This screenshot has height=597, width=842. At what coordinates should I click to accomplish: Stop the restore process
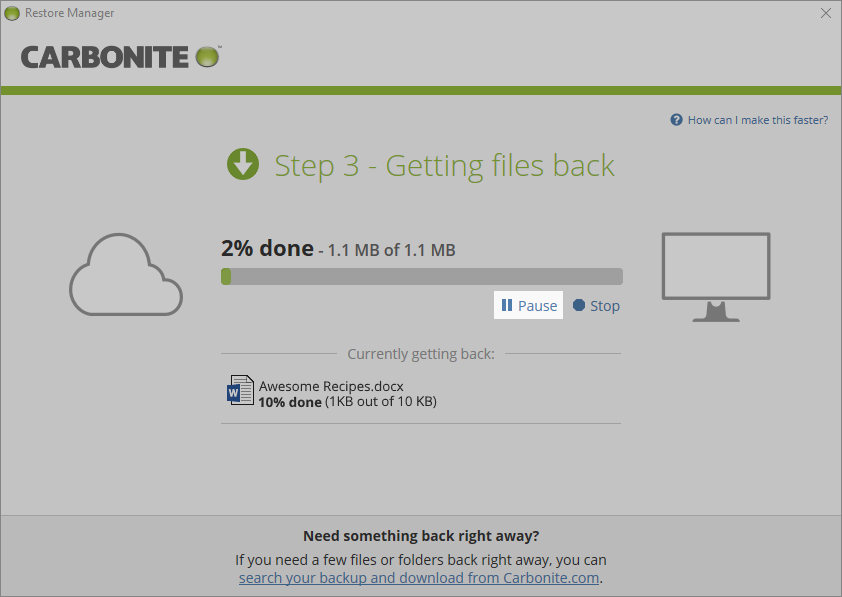596,305
